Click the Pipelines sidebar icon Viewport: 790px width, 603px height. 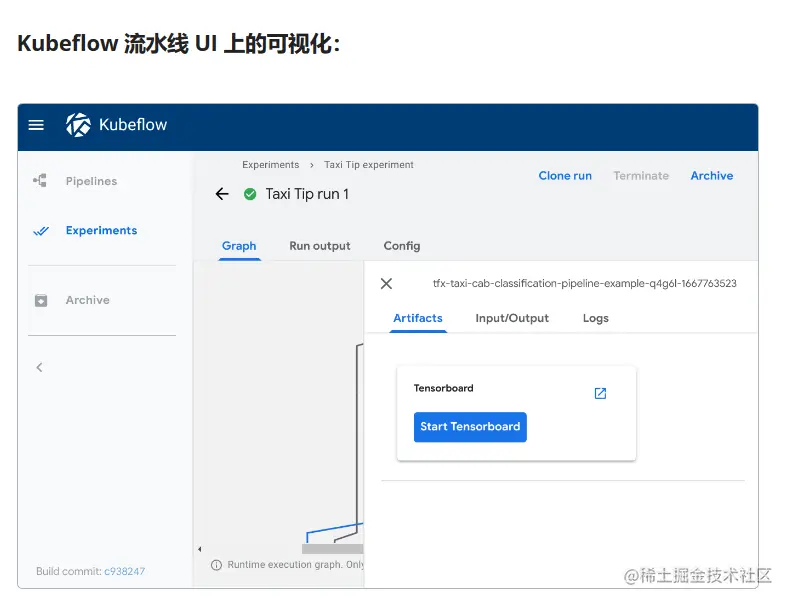click(x=40, y=180)
